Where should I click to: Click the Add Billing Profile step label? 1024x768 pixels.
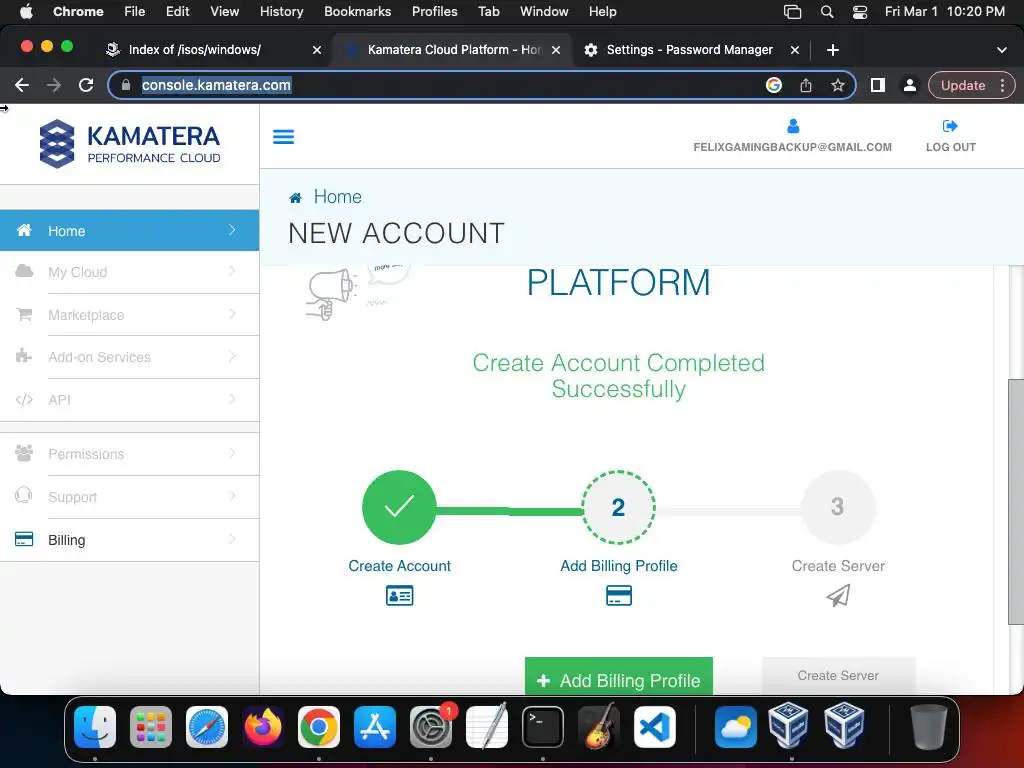click(x=618, y=566)
